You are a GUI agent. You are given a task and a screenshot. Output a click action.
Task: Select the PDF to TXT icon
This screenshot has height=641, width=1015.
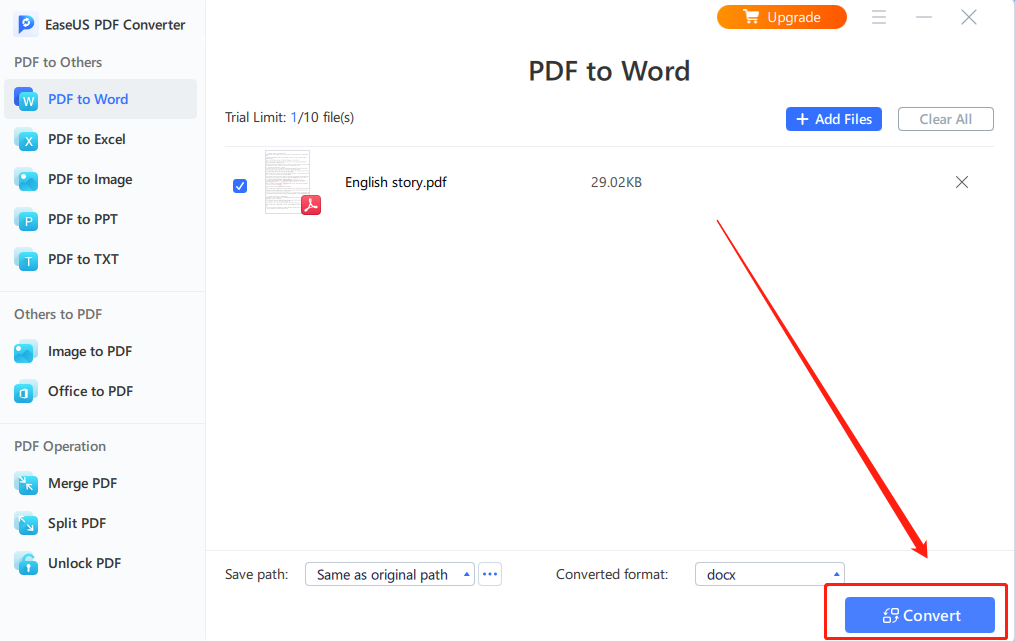pos(27,259)
